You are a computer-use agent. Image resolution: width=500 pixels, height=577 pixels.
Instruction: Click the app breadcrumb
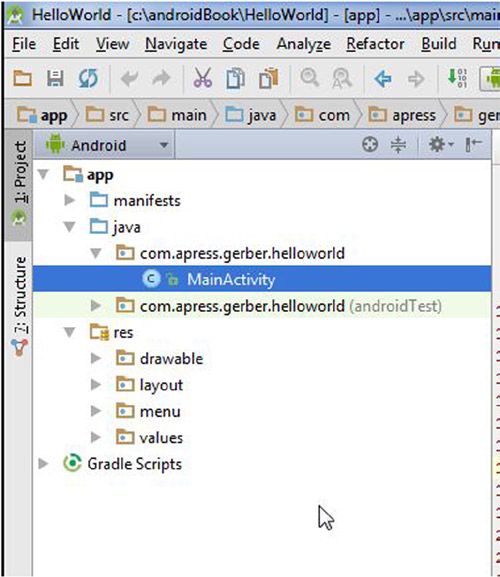tap(43, 116)
